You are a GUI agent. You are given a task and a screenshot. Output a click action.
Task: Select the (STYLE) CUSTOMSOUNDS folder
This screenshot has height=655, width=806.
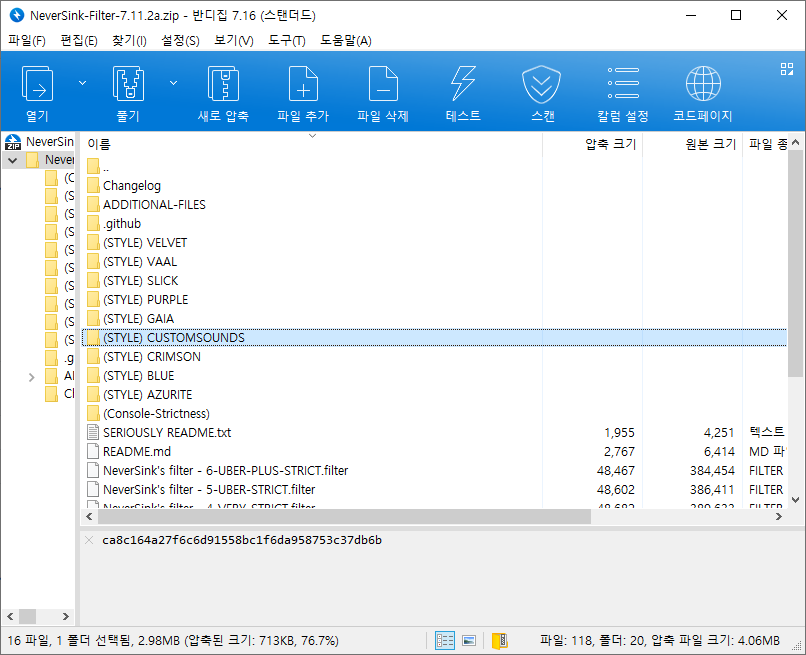click(x=434, y=338)
